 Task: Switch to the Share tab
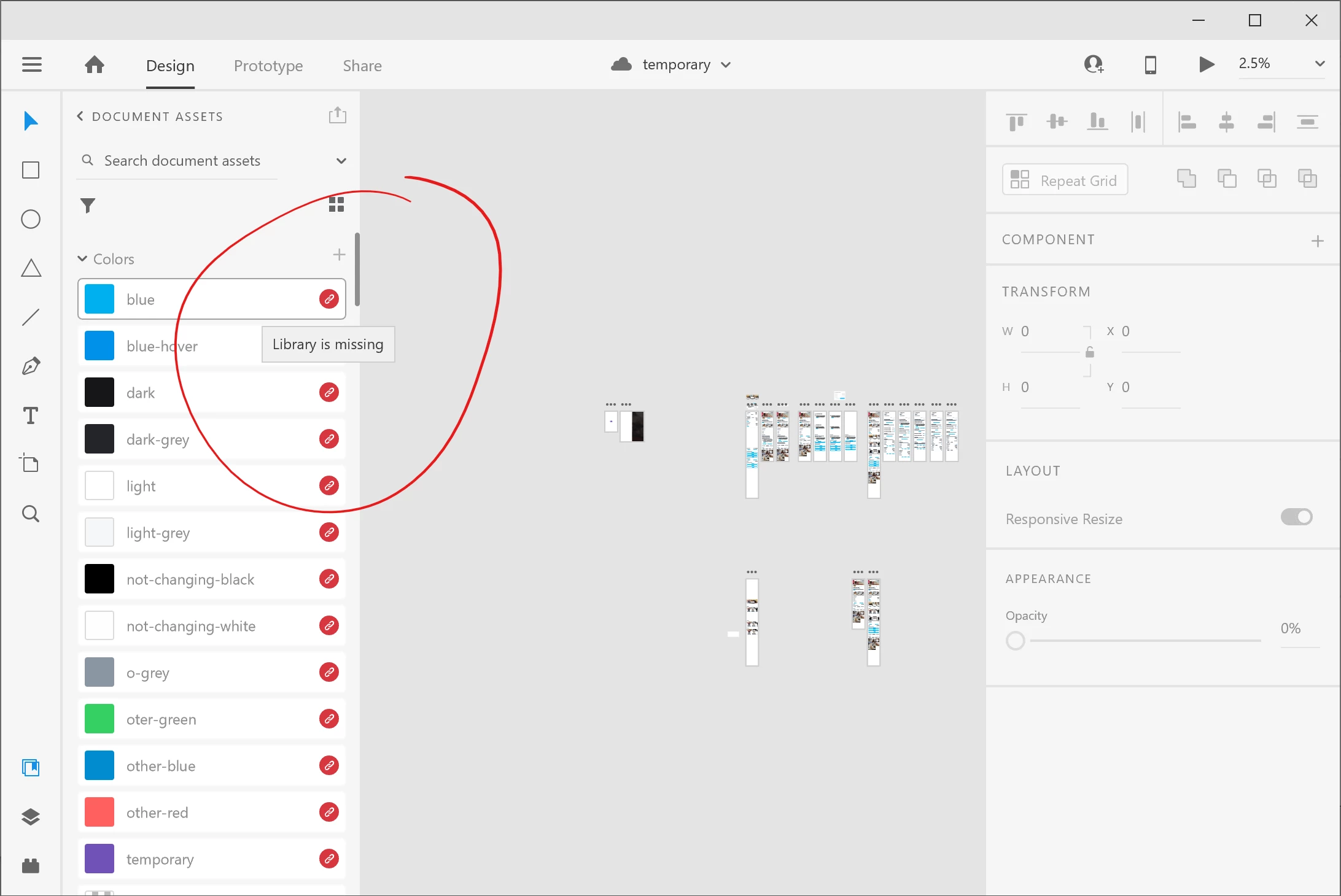pos(362,66)
